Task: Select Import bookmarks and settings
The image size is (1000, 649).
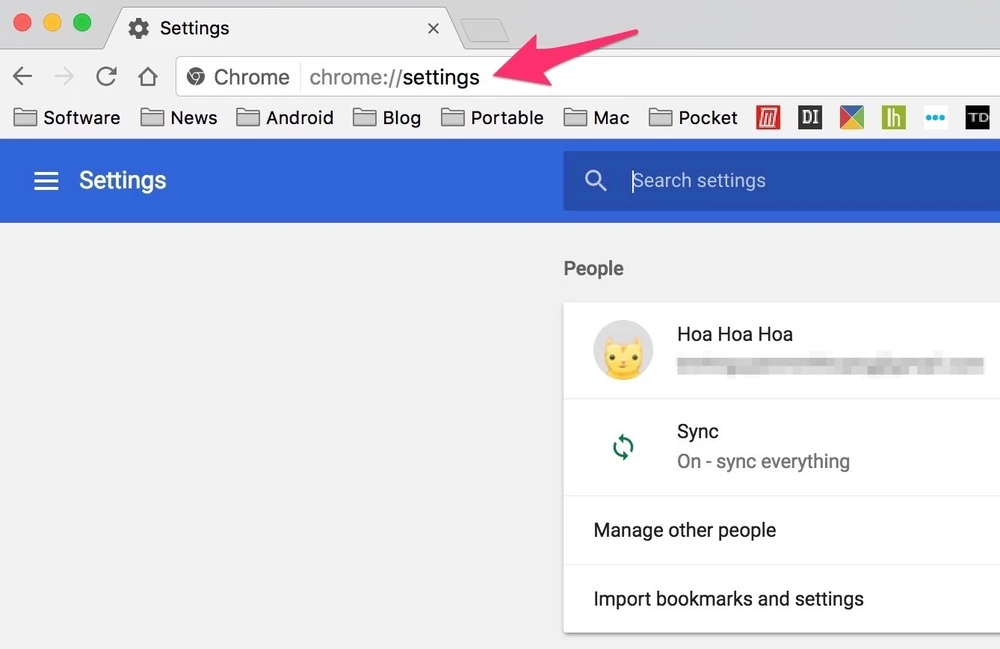Action: [728, 599]
